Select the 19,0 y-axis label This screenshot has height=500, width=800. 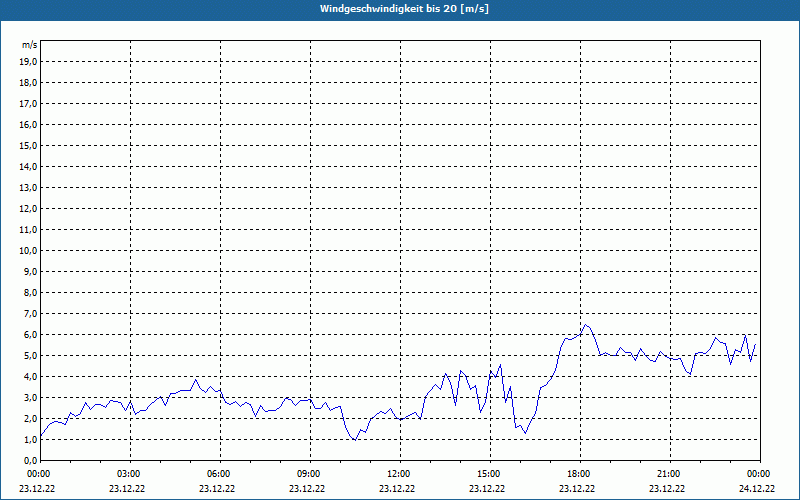pyautogui.click(x=28, y=62)
